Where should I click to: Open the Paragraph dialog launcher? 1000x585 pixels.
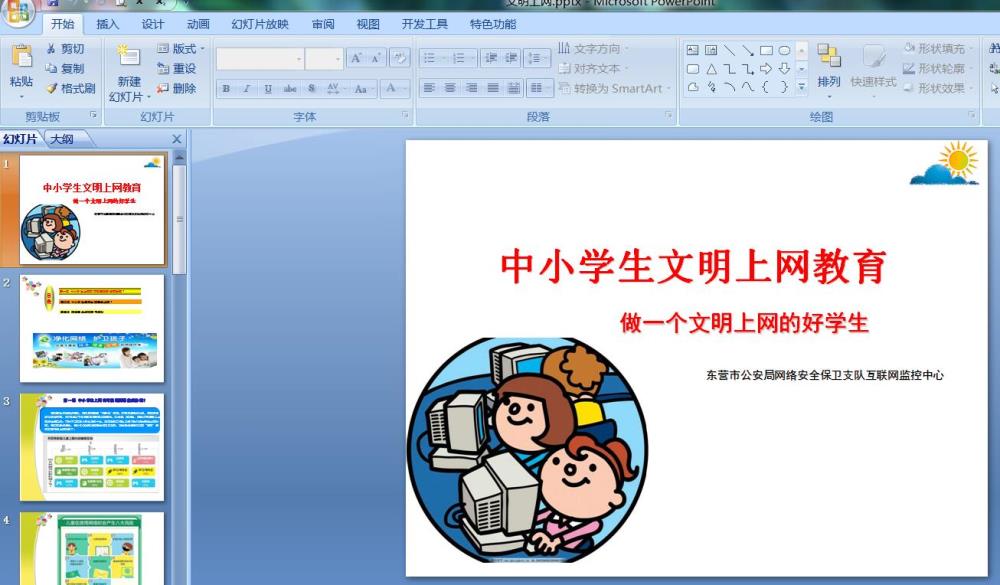pos(668,115)
